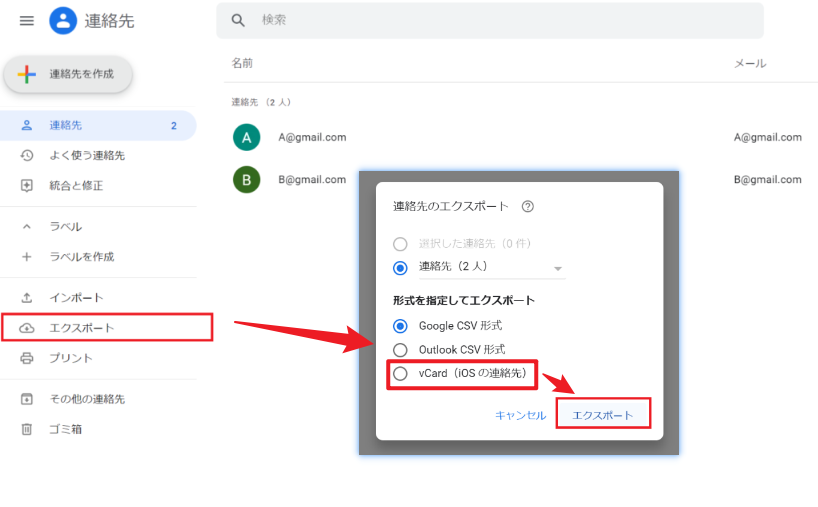Open the 連絡先 (2 人) dropdown
The height and width of the screenshot is (507, 818).
coord(558,268)
